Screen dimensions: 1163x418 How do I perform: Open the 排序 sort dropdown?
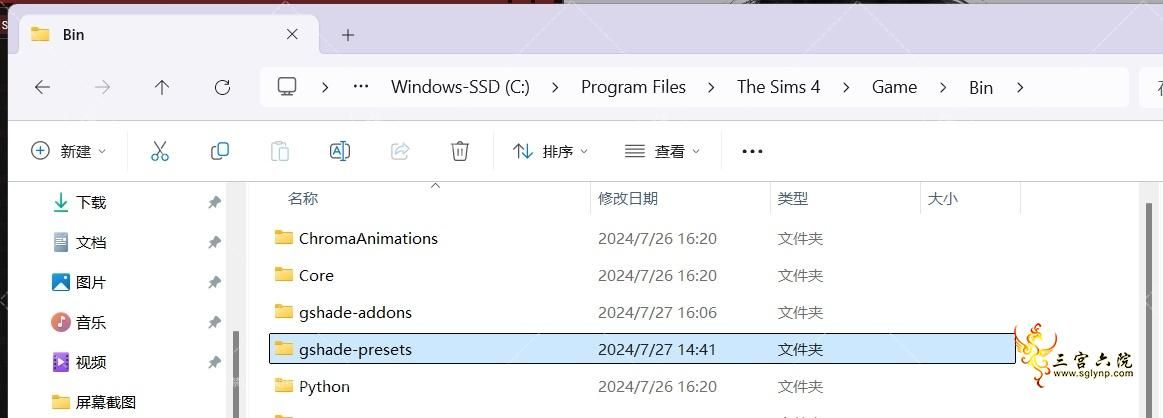(x=550, y=151)
